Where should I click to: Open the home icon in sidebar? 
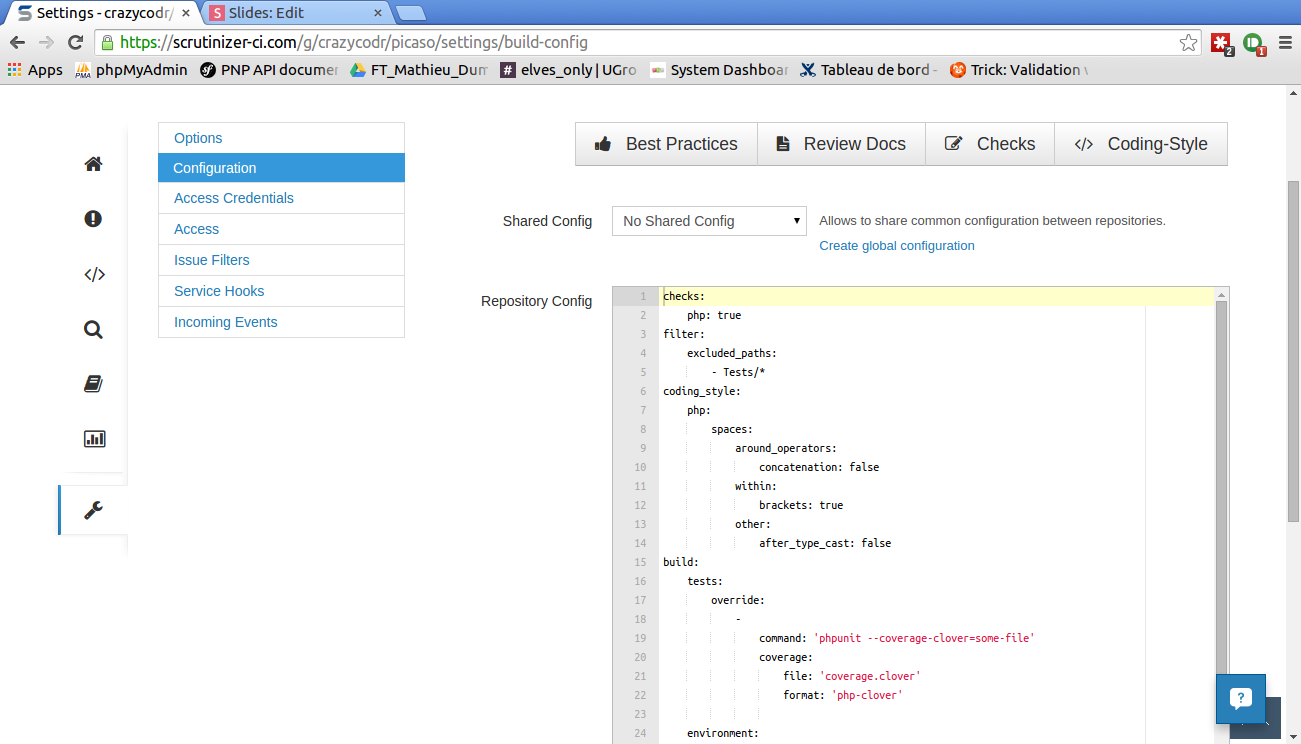click(x=93, y=164)
